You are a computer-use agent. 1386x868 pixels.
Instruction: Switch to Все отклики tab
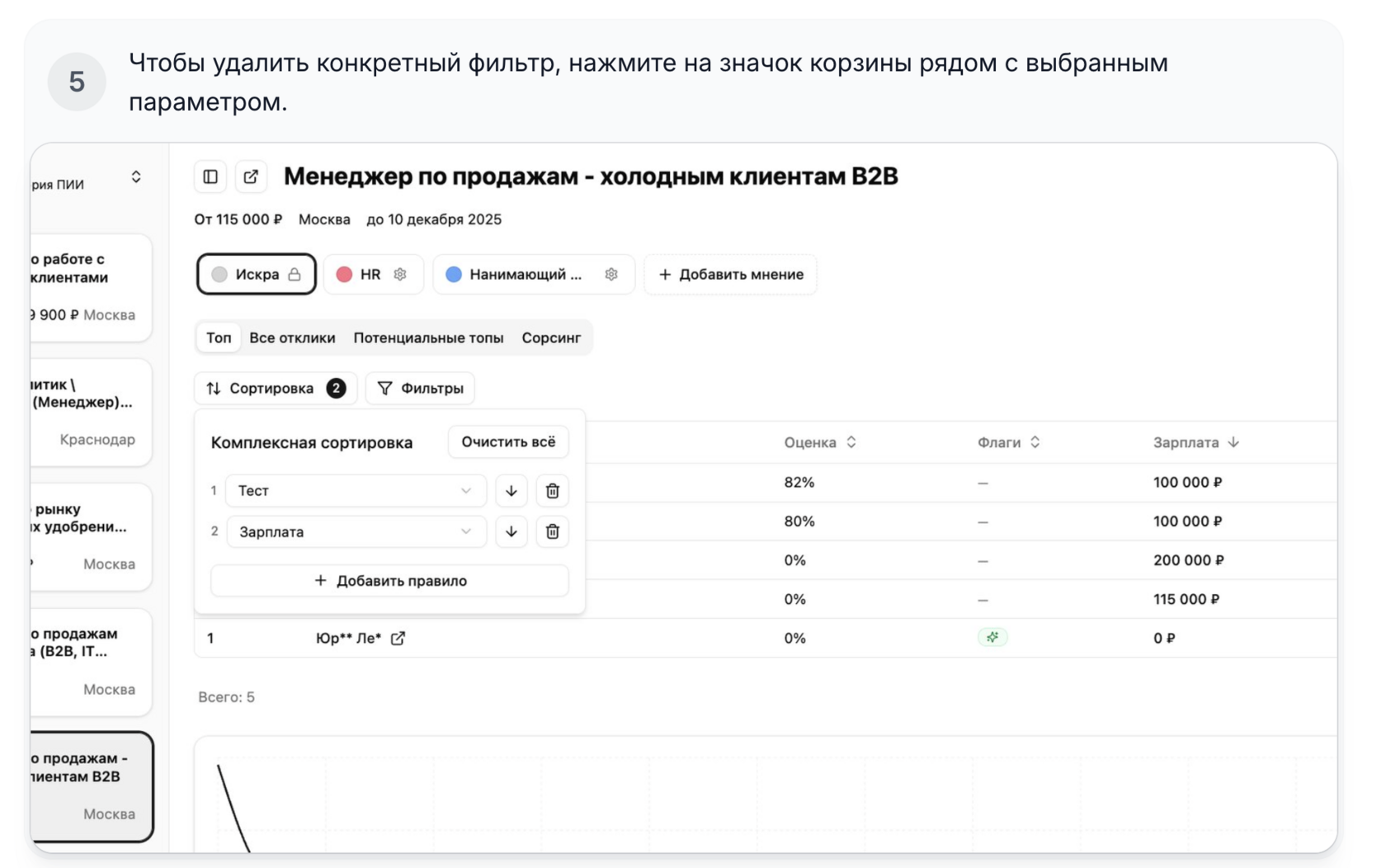(292, 337)
